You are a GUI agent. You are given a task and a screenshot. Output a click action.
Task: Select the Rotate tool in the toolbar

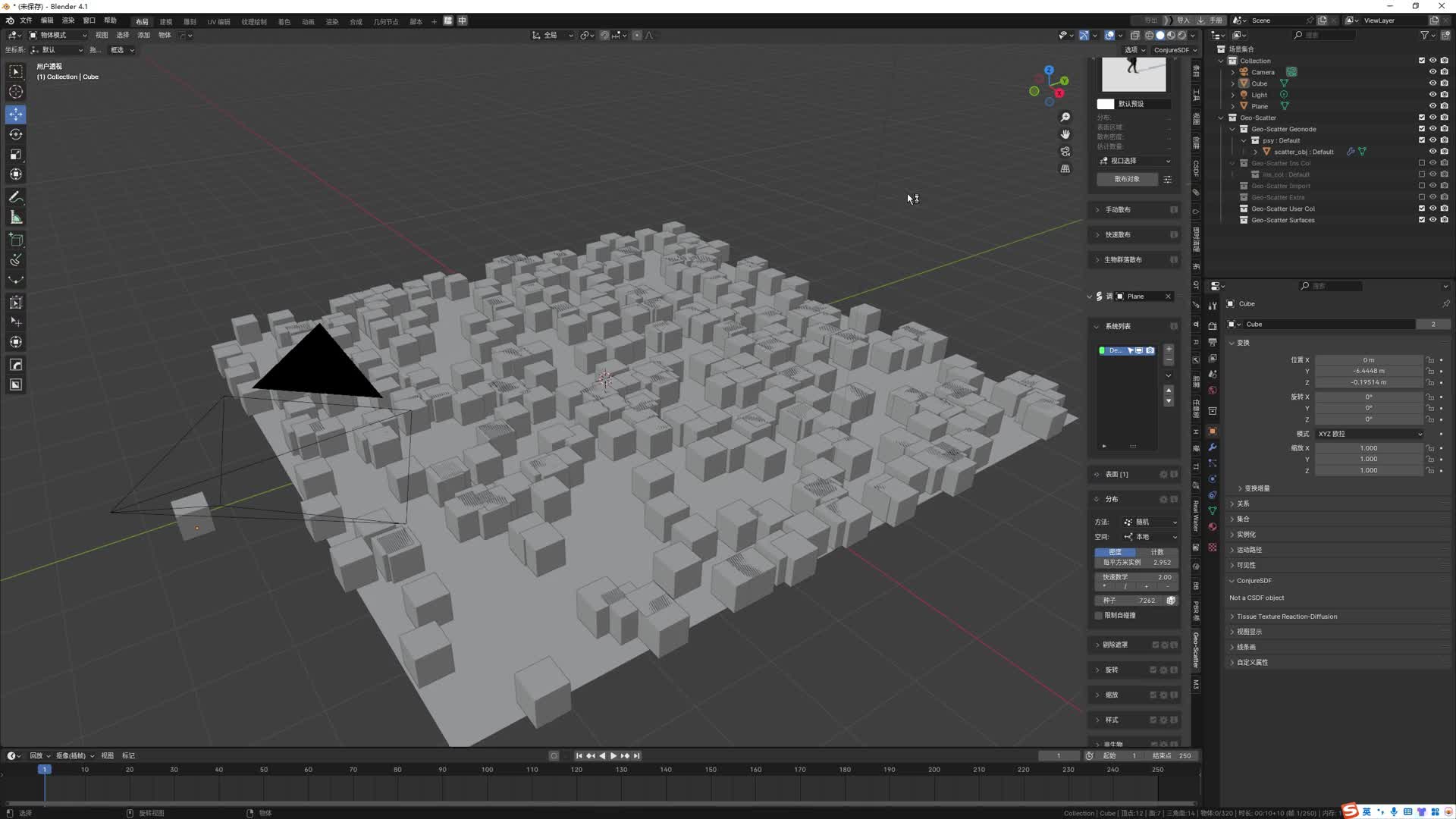pos(16,134)
